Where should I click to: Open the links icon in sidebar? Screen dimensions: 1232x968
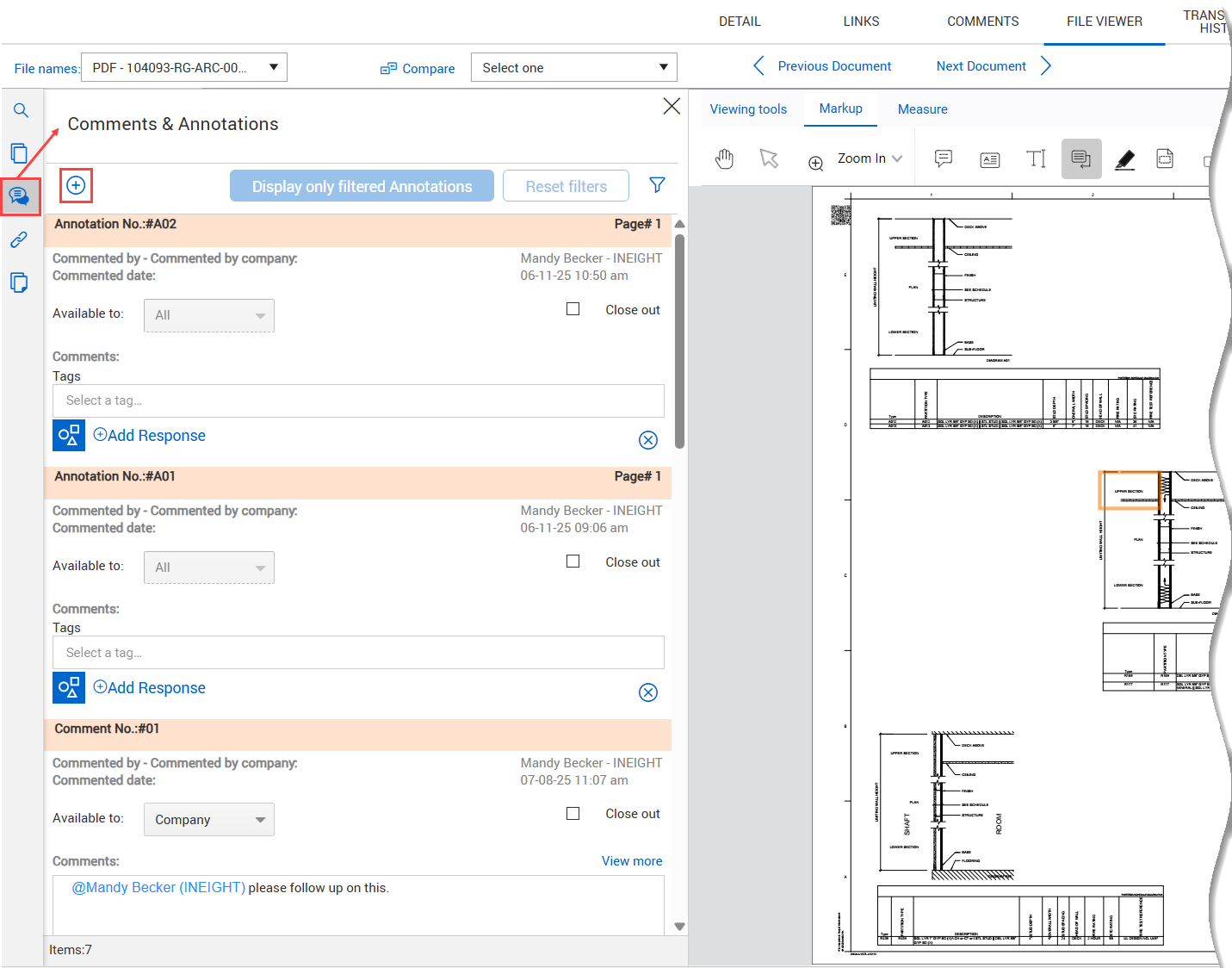(19, 240)
